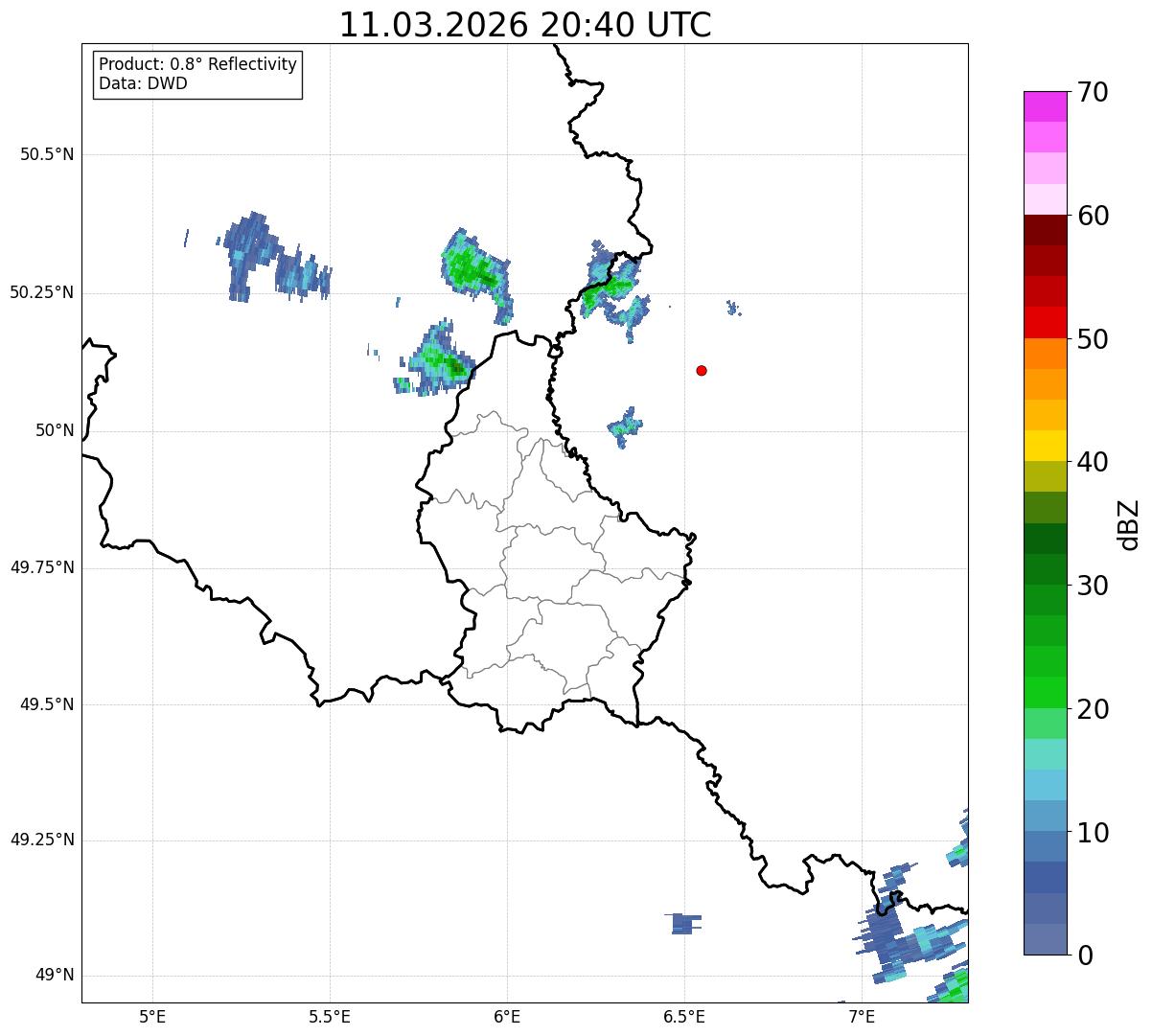Click the latitude label "50.25°N"
This screenshot has width=1152, height=1036.
pyautogui.click(x=42, y=292)
